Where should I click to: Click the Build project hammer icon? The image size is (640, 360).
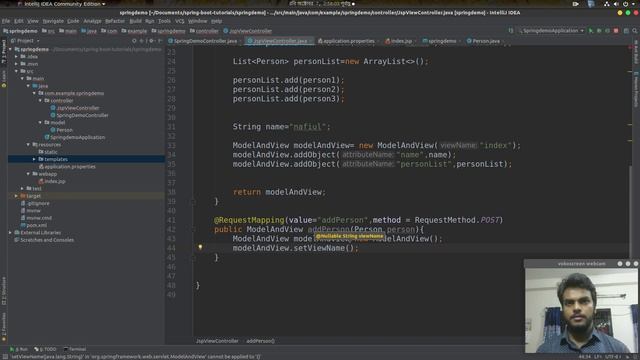pos(511,31)
